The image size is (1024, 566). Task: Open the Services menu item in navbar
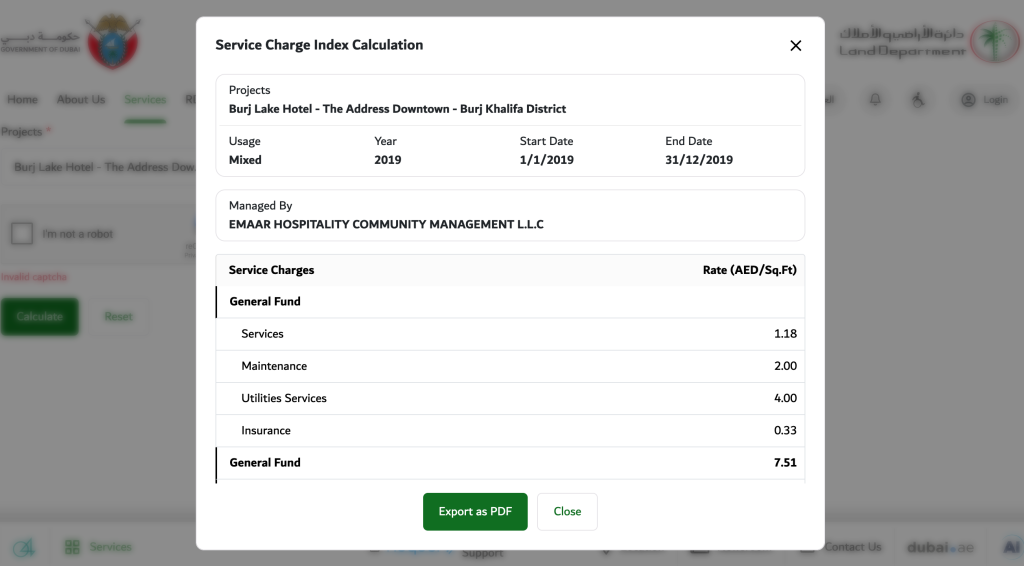pos(145,99)
